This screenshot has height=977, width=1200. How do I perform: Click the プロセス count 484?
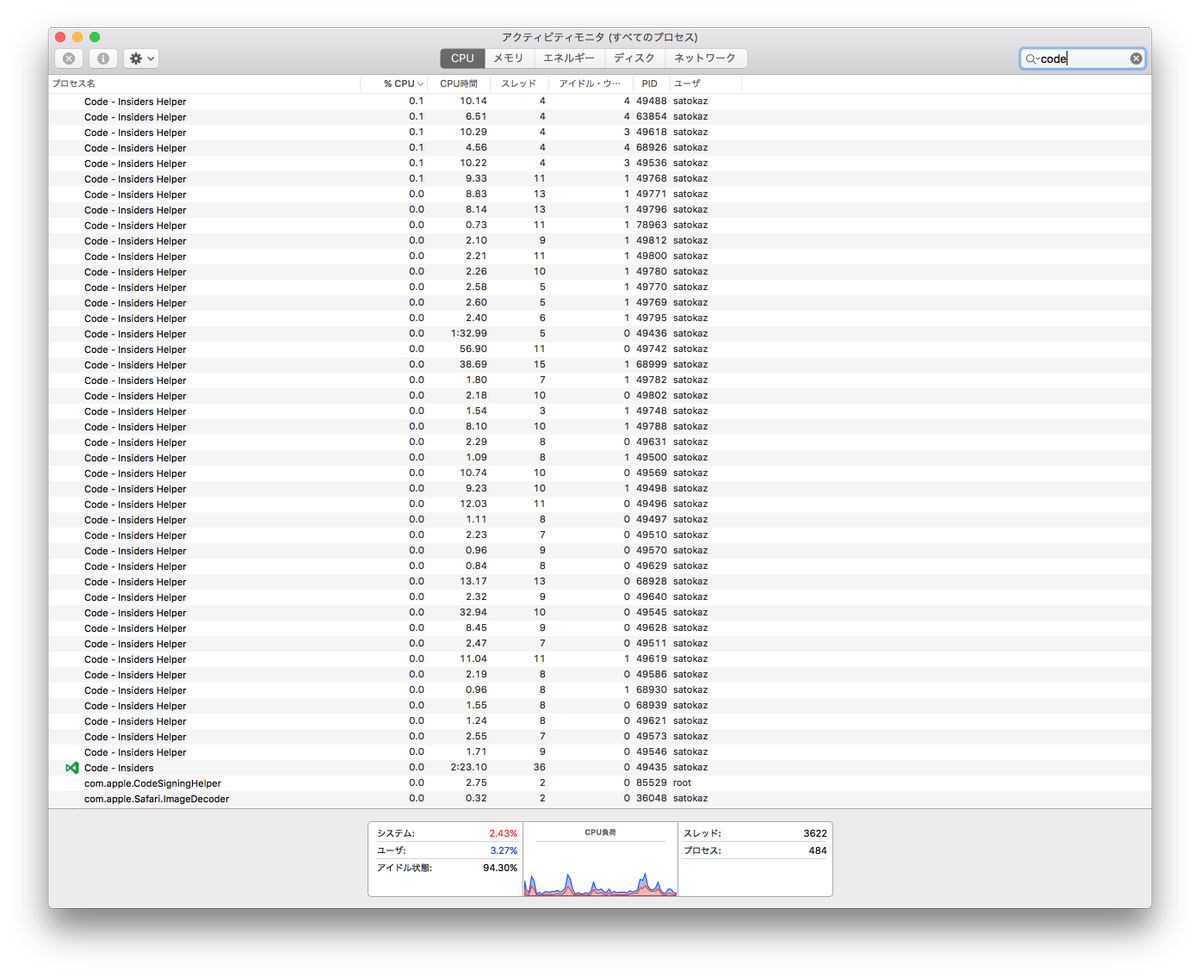(818, 851)
